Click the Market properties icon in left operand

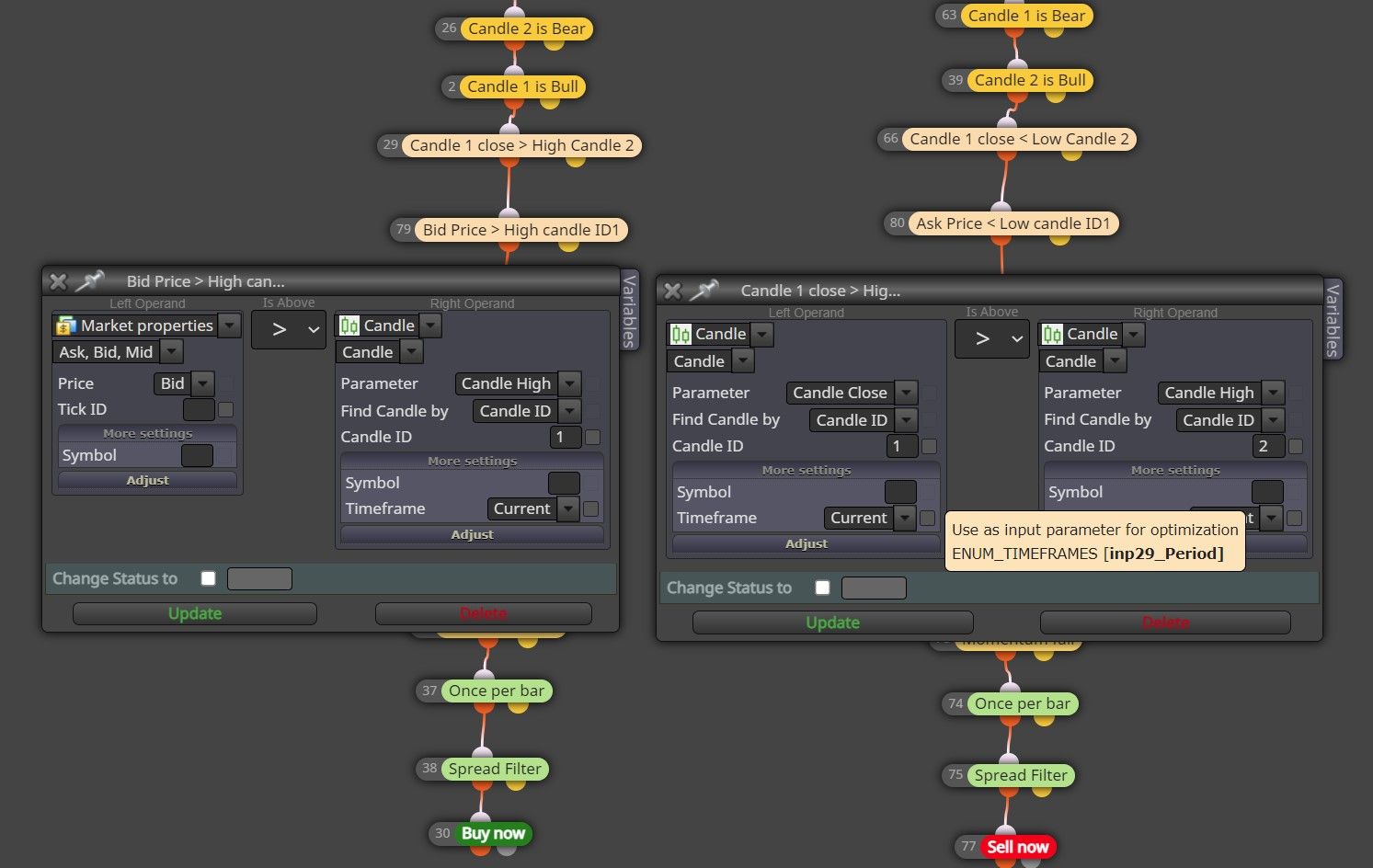coord(65,325)
